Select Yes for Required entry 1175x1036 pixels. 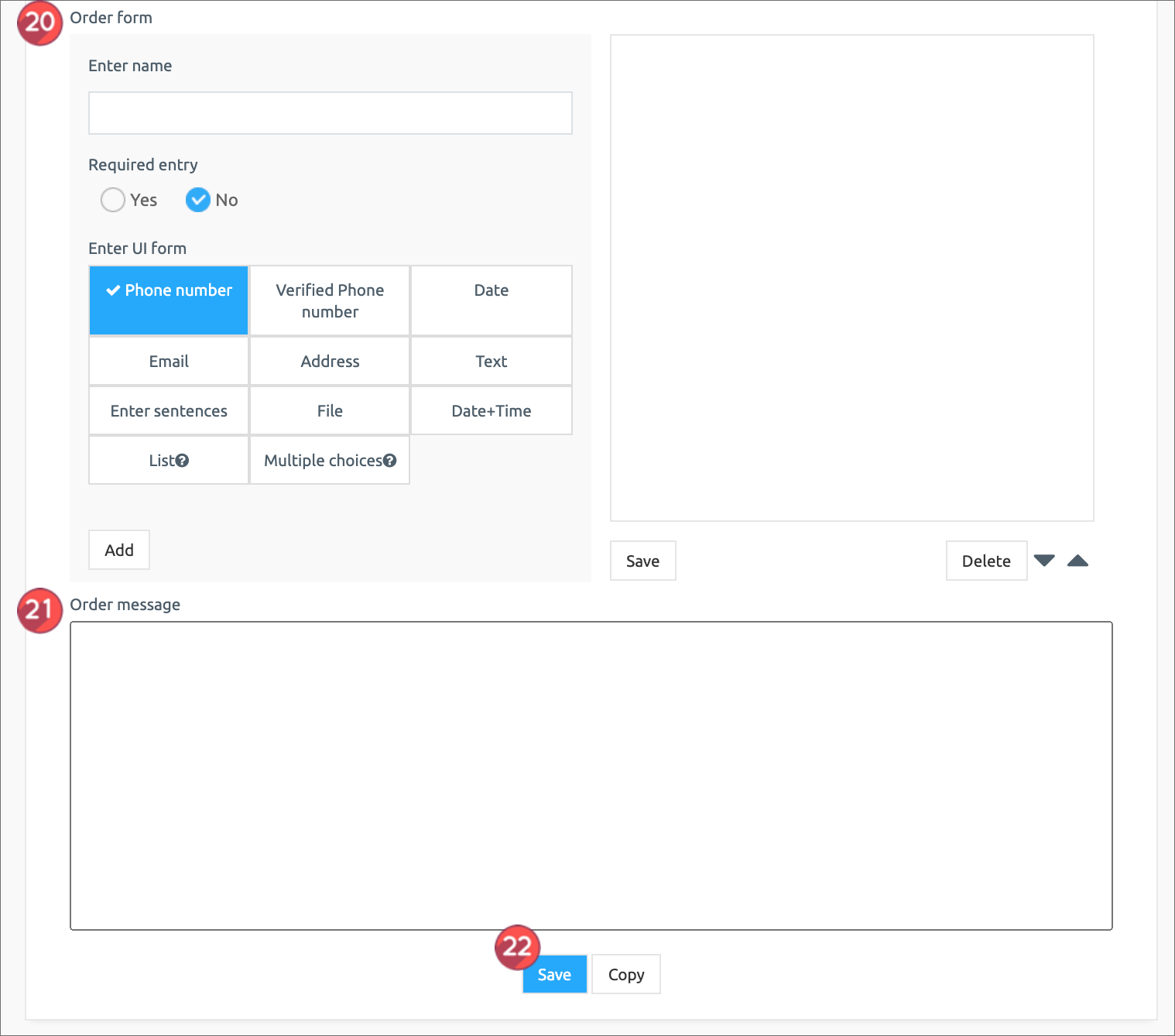[x=113, y=200]
